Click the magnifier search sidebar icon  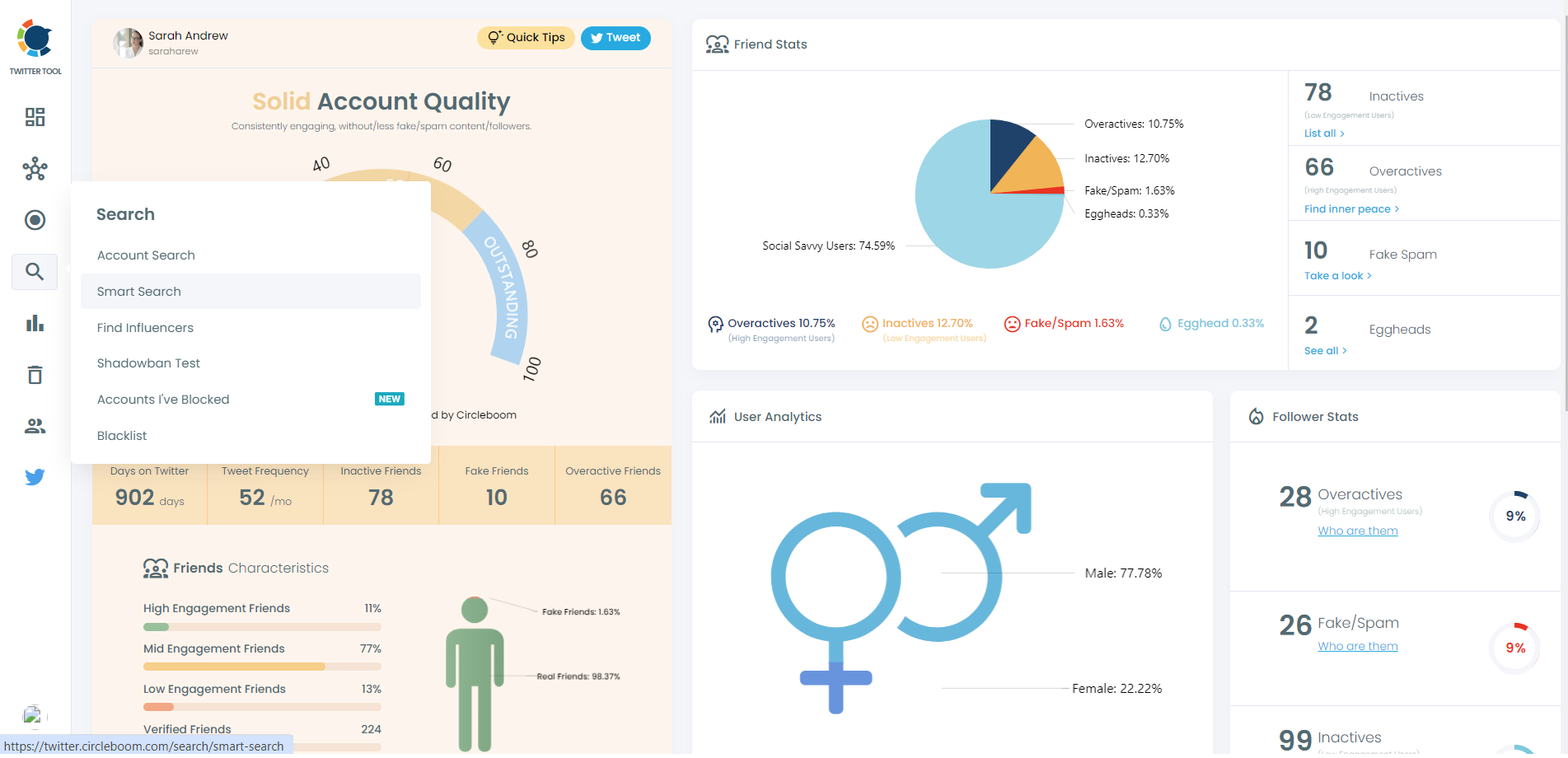[35, 272]
